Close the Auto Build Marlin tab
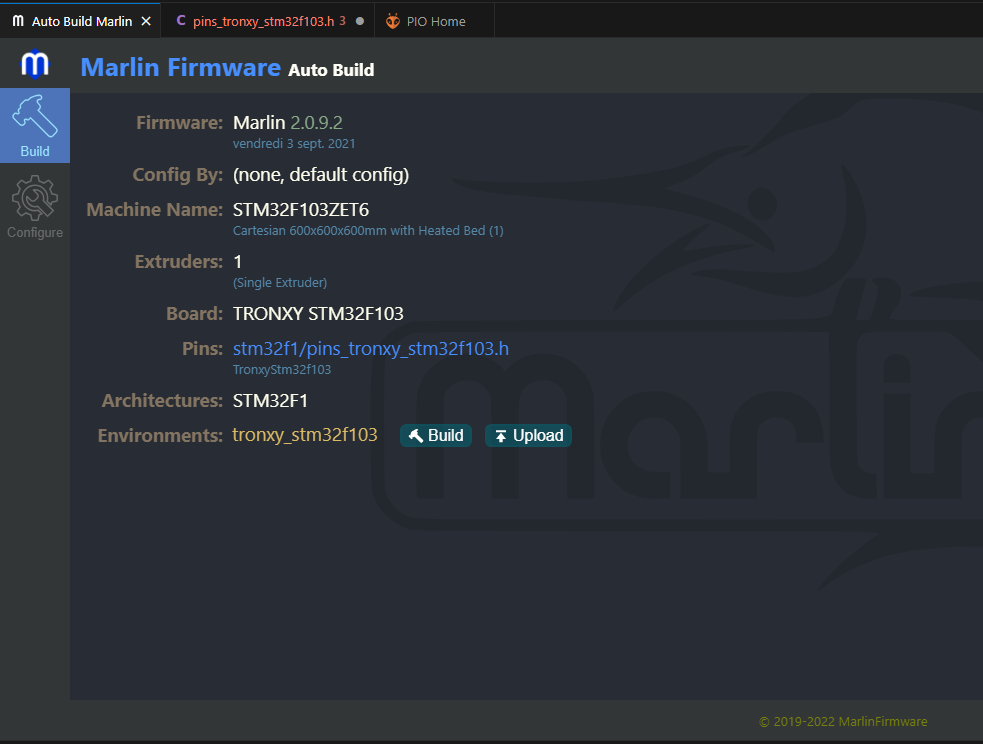The image size is (983, 744). [x=146, y=21]
